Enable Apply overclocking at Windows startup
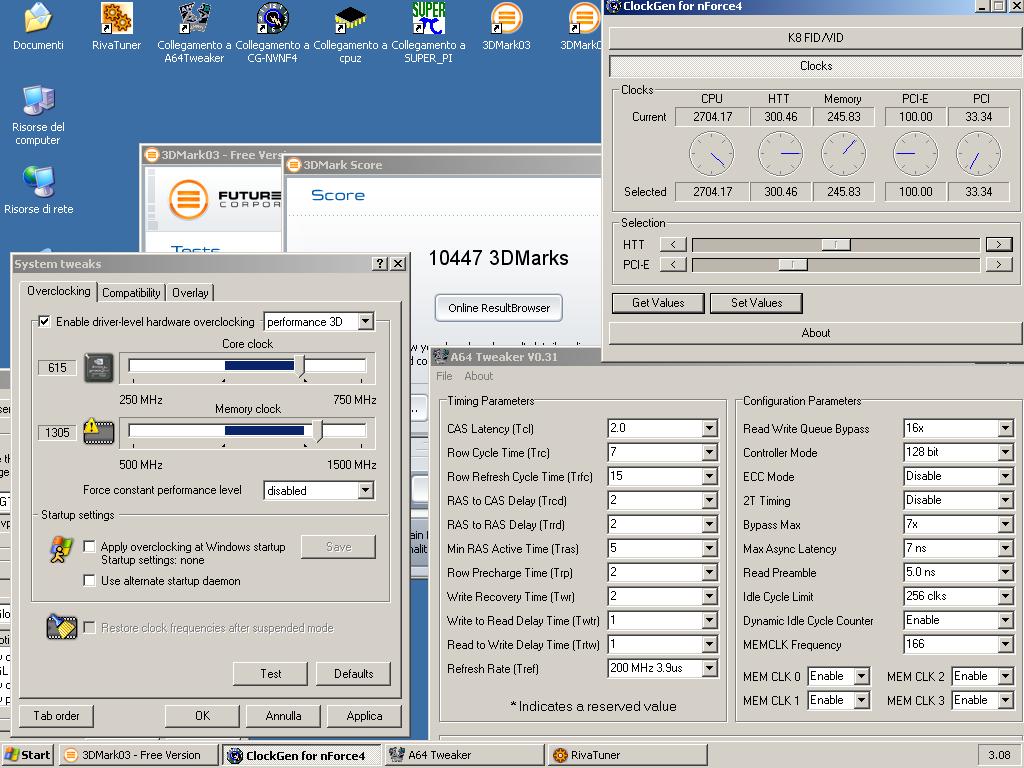This screenshot has width=1024, height=768. pyautogui.click(x=89, y=547)
